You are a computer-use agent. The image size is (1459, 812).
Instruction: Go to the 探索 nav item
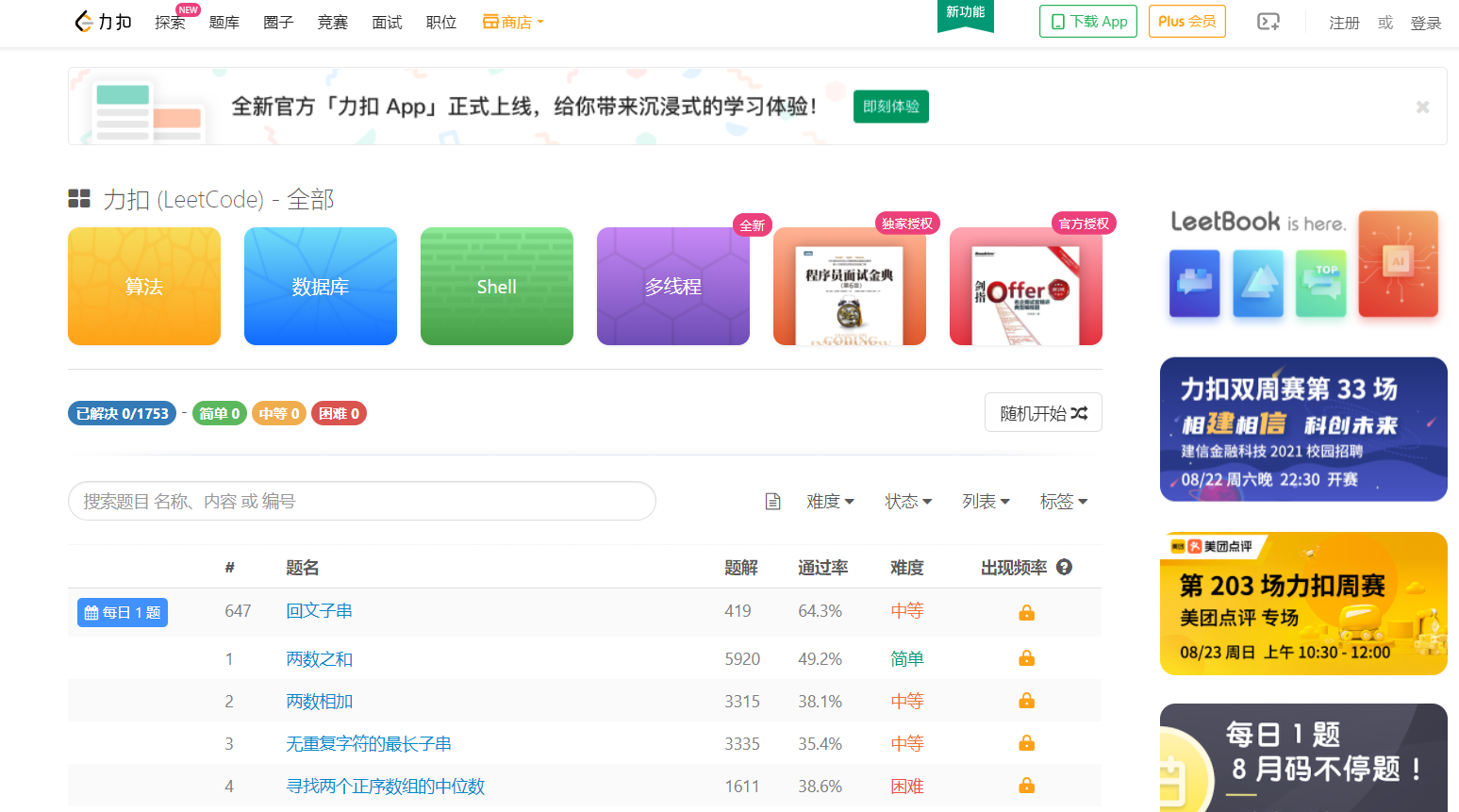pos(170,23)
